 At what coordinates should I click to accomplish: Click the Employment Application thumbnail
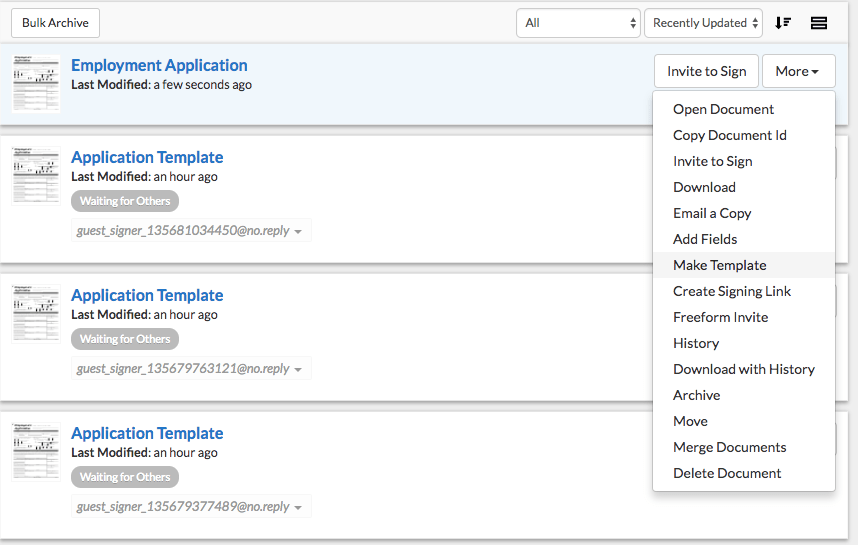click(x=36, y=83)
